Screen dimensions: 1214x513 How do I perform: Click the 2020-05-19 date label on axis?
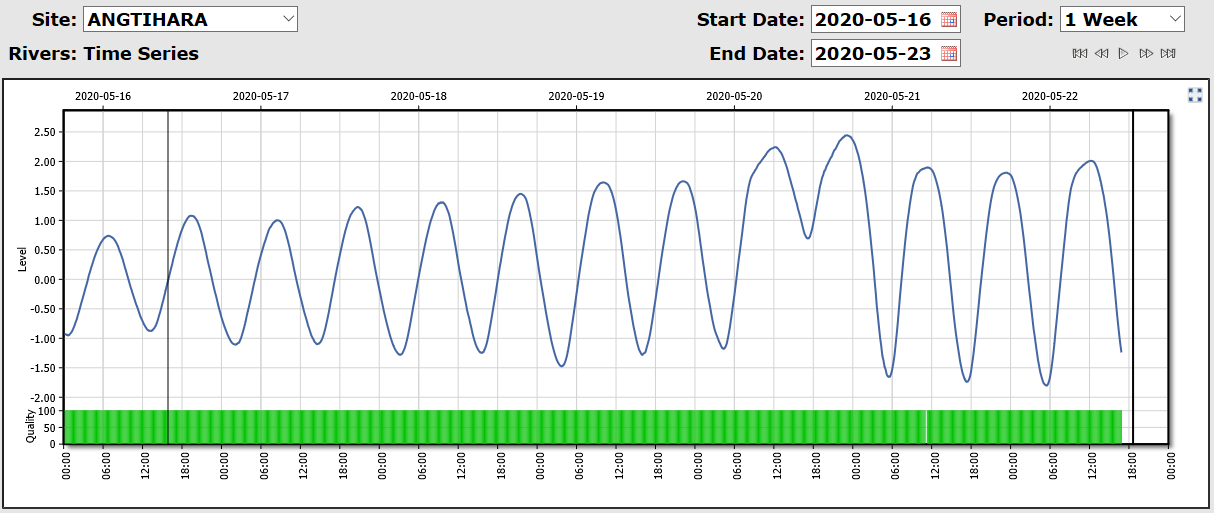pyautogui.click(x=576, y=97)
